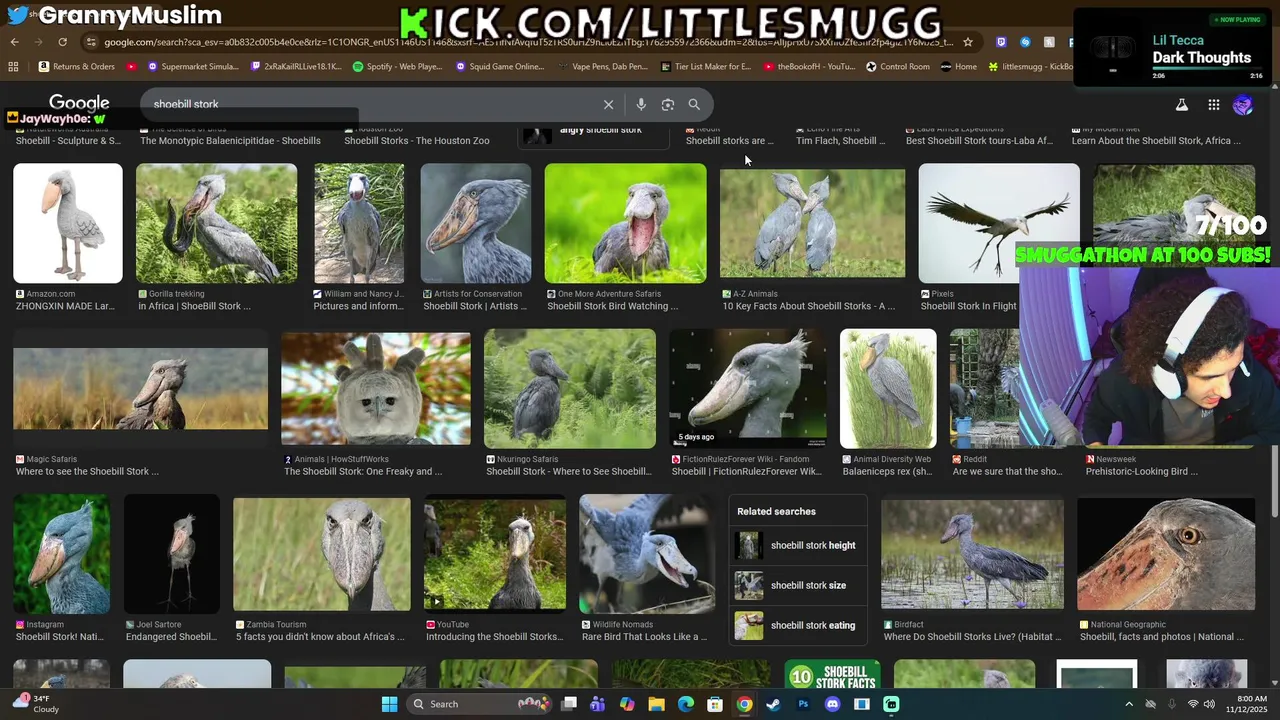Open Copilot from the taskbar
Viewport: 1280px width, 720px height.
point(627,704)
